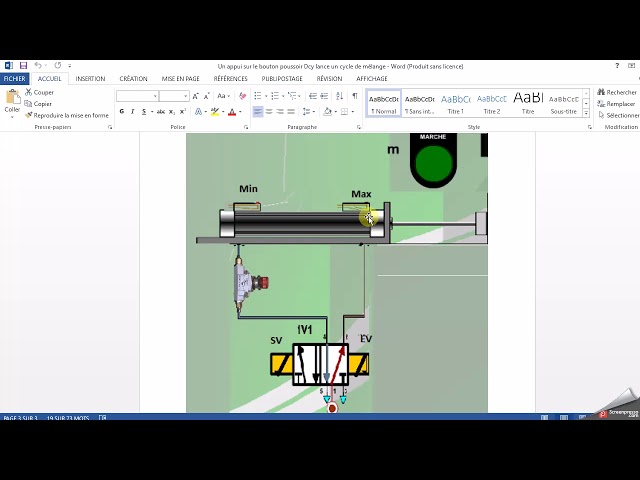Click the page count in status bar
The height and width of the screenshot is (480, 640).
pos(20,418)
